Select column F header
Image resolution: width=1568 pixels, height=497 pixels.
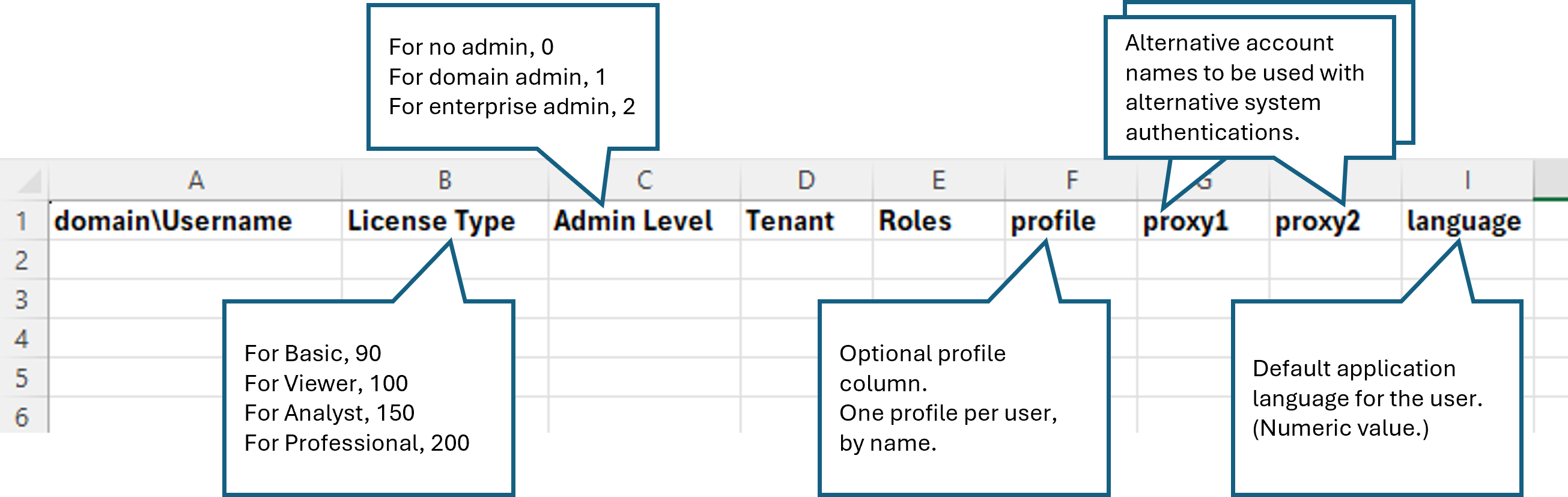(1071, 180)
